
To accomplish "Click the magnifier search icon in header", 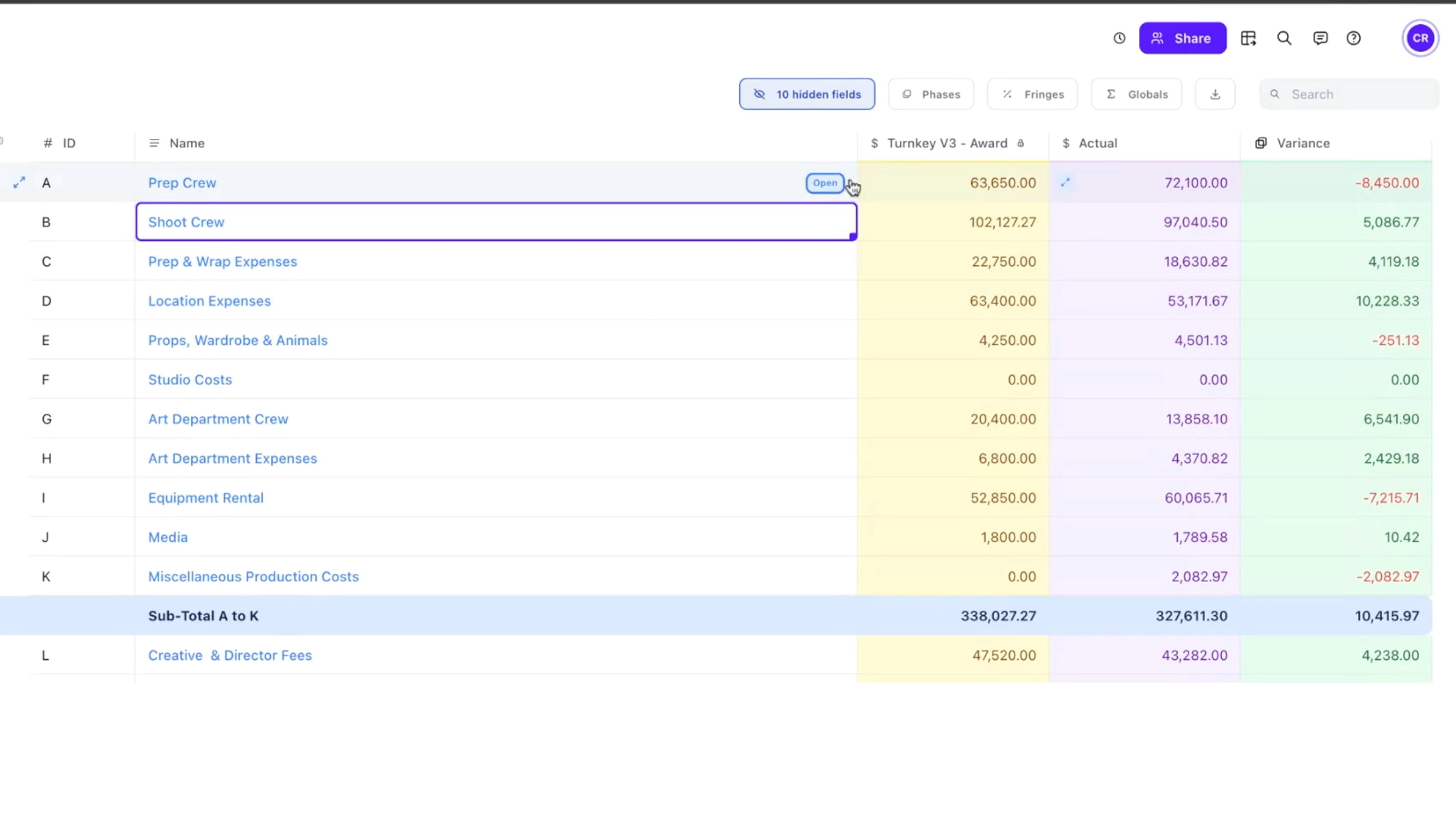I will pos(1284,38).
